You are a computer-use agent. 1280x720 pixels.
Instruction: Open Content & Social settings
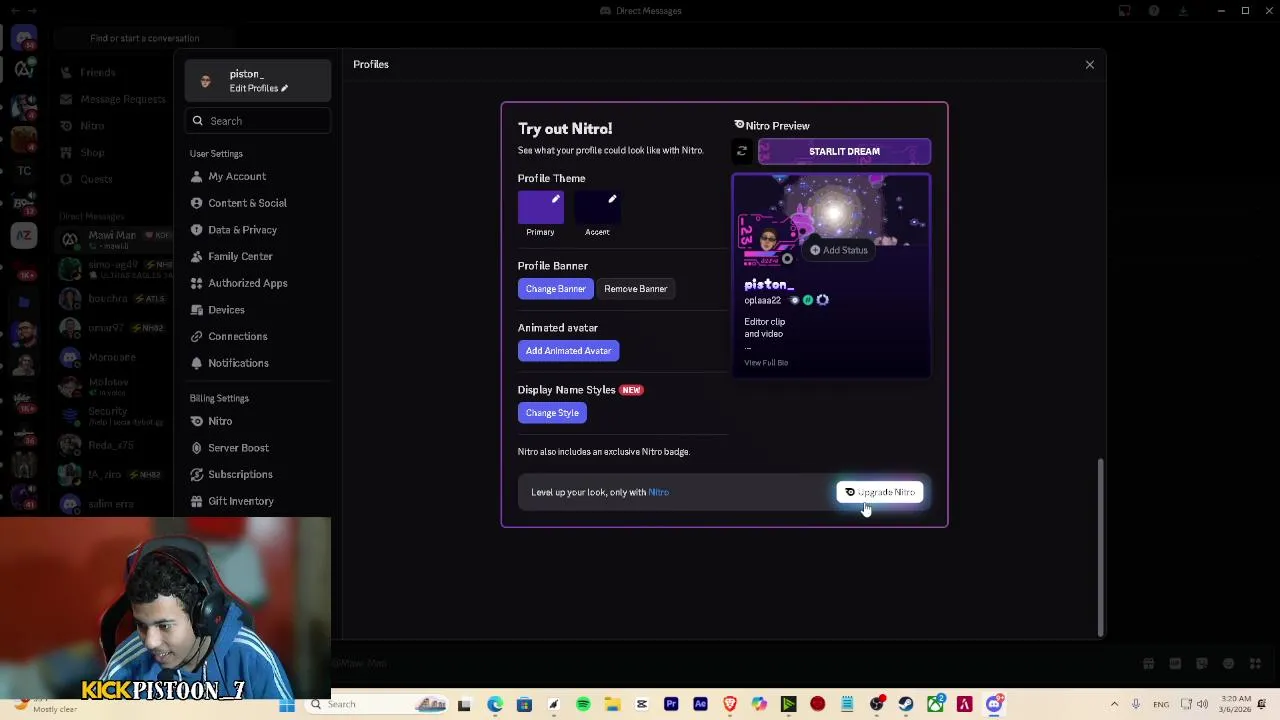pyautogui.click(x=257, y=203)
